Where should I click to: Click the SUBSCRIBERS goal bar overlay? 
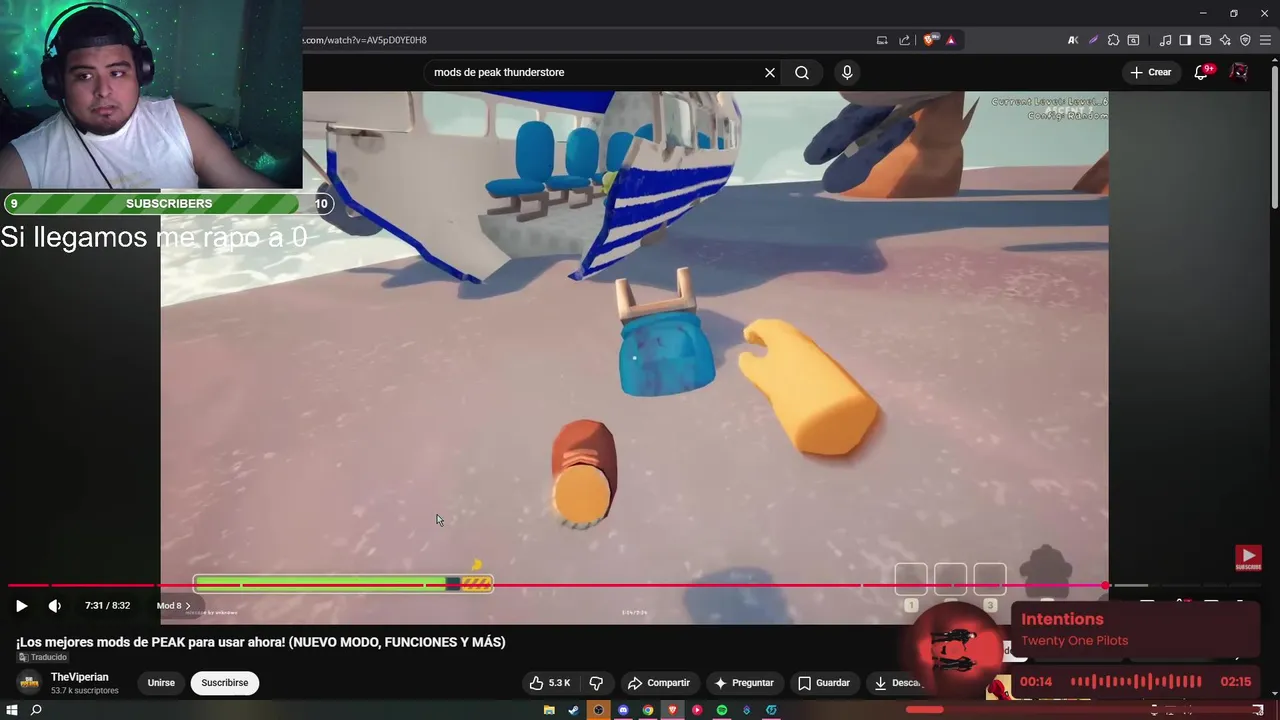[168, 204]
